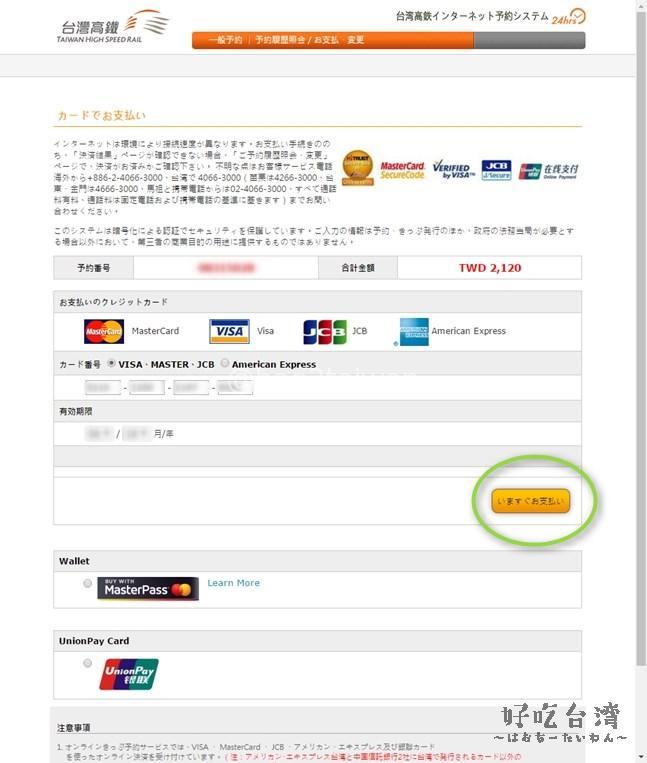Open the 予約履歴照会 / お支払・変更 tab
This screenshot has height=763, width=647.
(x=309, y=40)
